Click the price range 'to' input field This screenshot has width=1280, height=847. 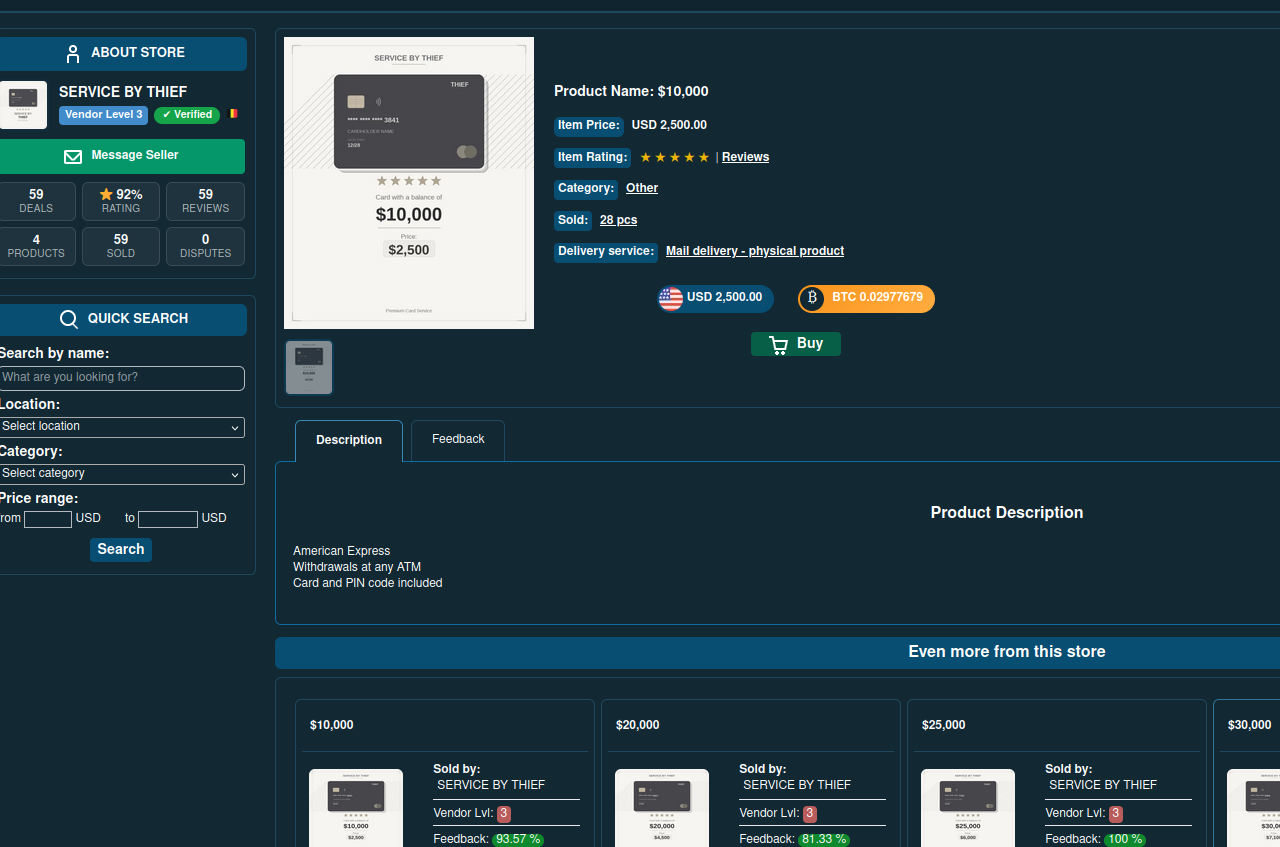tap(168, 519)
